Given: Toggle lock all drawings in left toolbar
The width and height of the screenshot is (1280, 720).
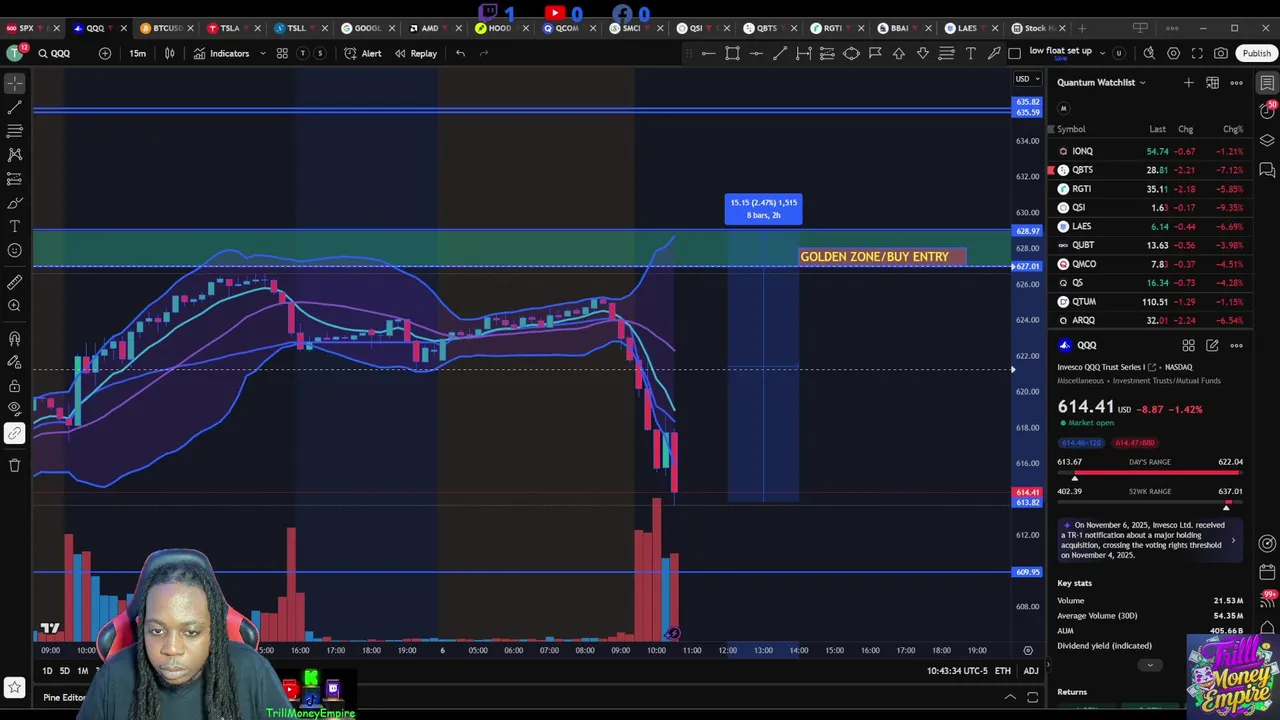Looking at the screenshot, I should [x=14, y=385].
